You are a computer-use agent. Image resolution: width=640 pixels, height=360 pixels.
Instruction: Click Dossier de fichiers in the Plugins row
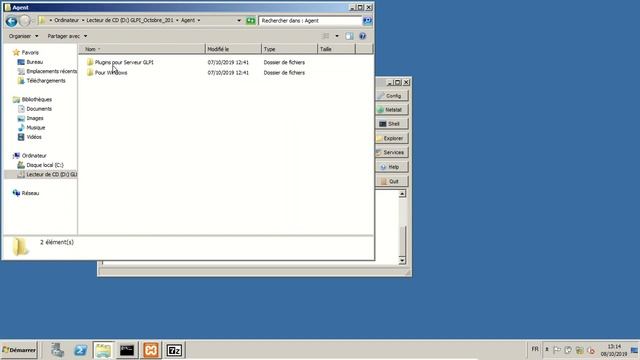coord(284,62)
